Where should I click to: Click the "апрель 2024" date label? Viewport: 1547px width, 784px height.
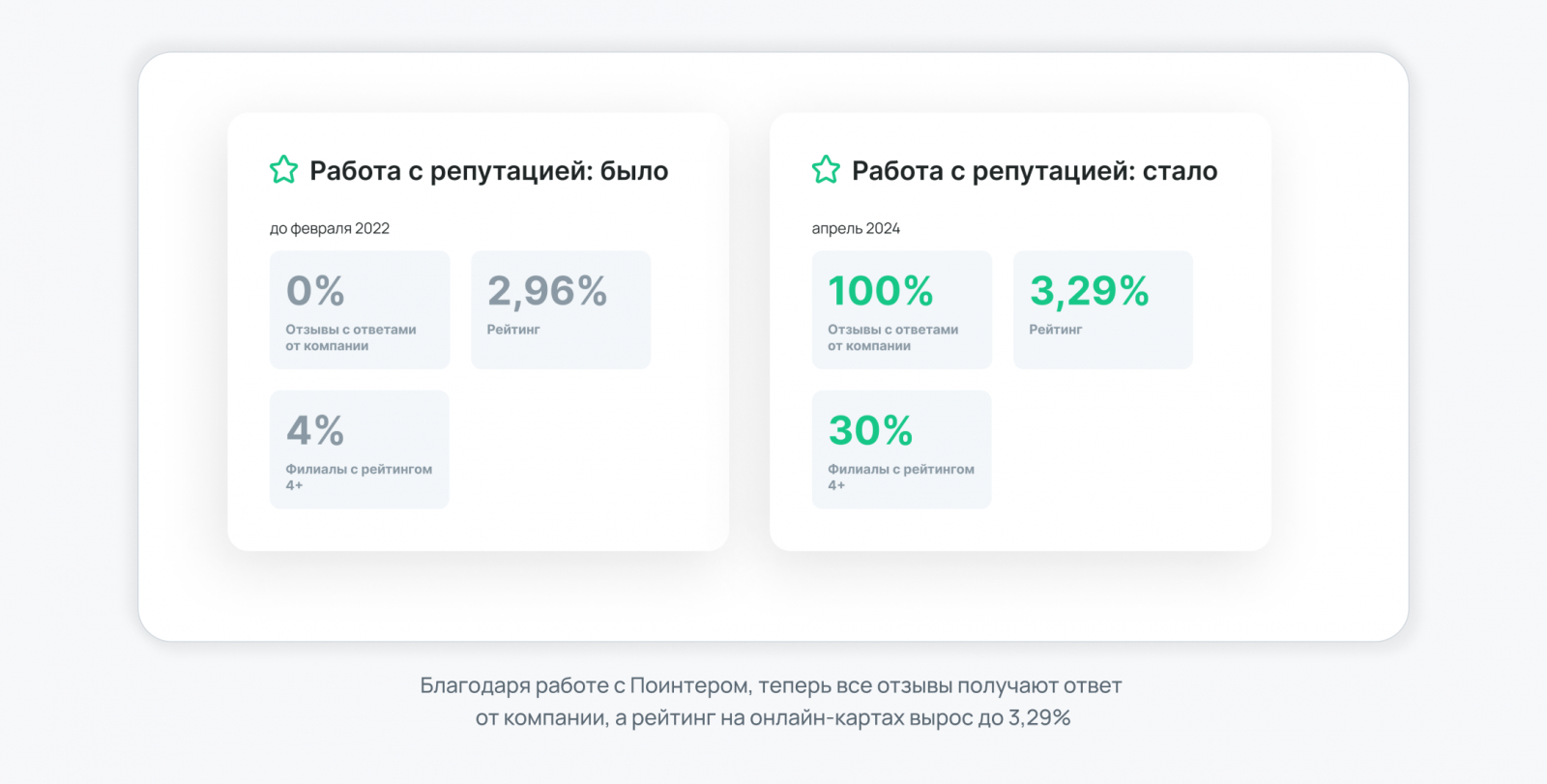(856, 228)
